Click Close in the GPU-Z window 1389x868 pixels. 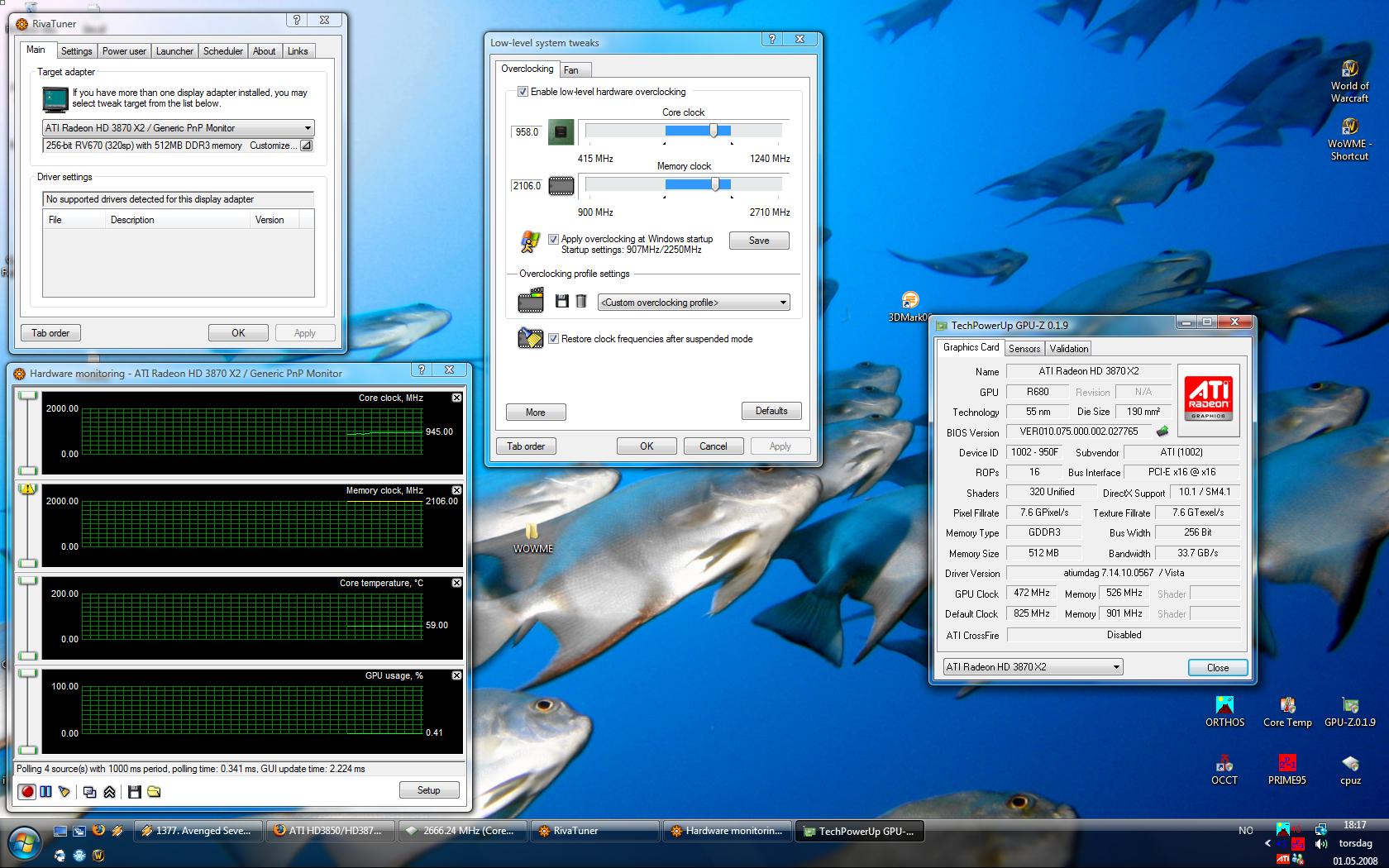point(1218,668)
